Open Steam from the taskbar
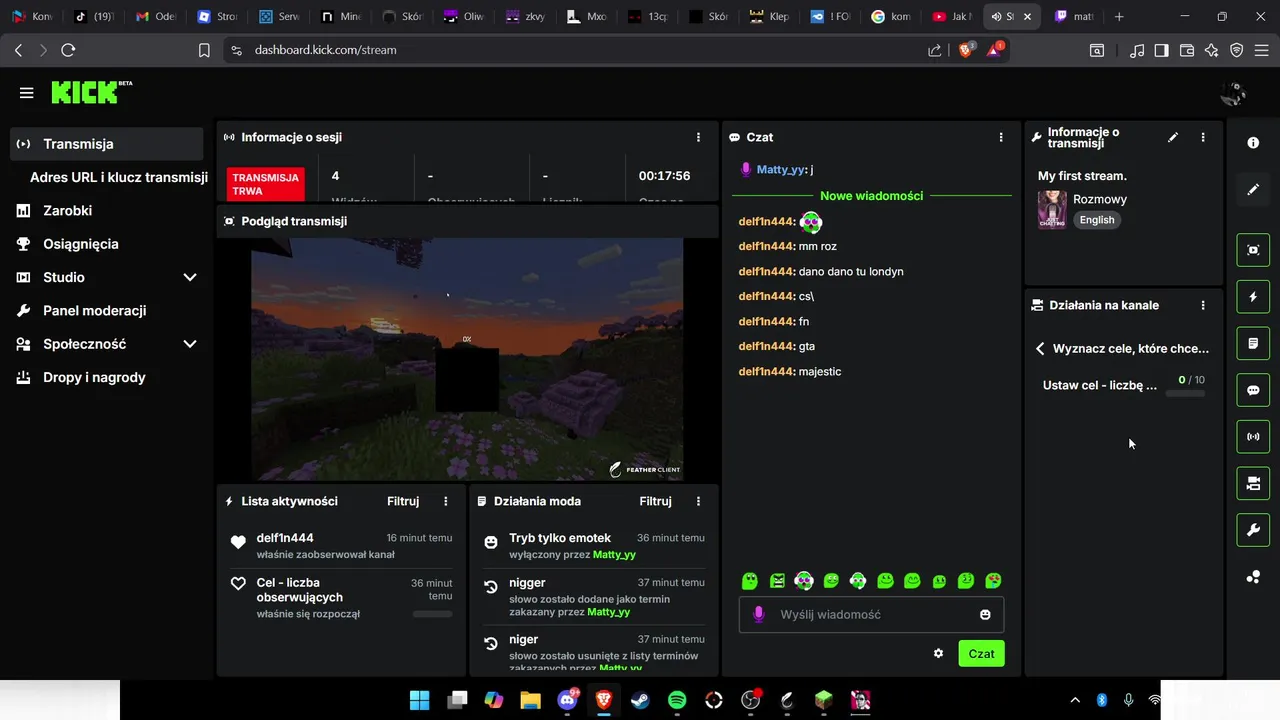Screen dimensions: 1280x720 [x=640, y=700]
